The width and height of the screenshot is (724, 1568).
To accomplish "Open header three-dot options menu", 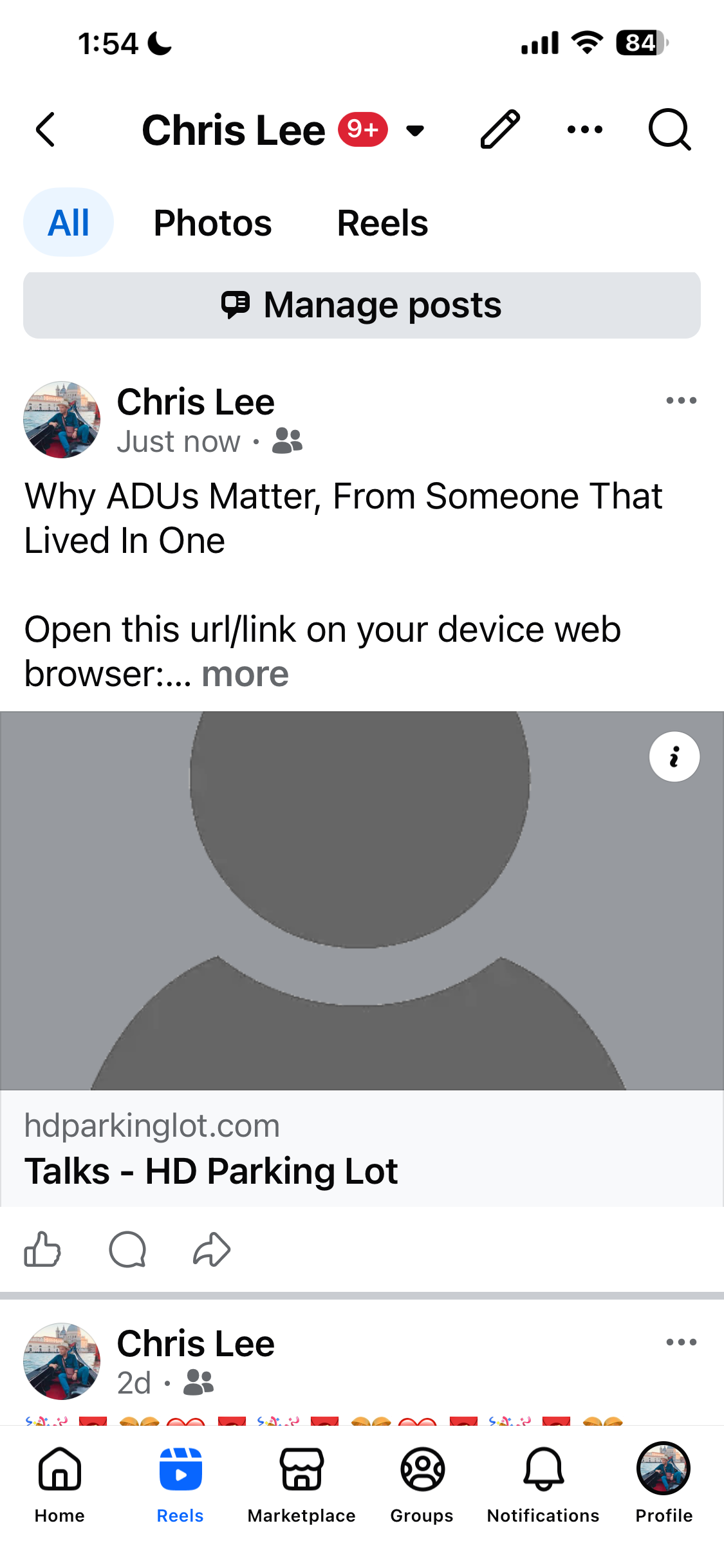I will (x=585, y=129).
